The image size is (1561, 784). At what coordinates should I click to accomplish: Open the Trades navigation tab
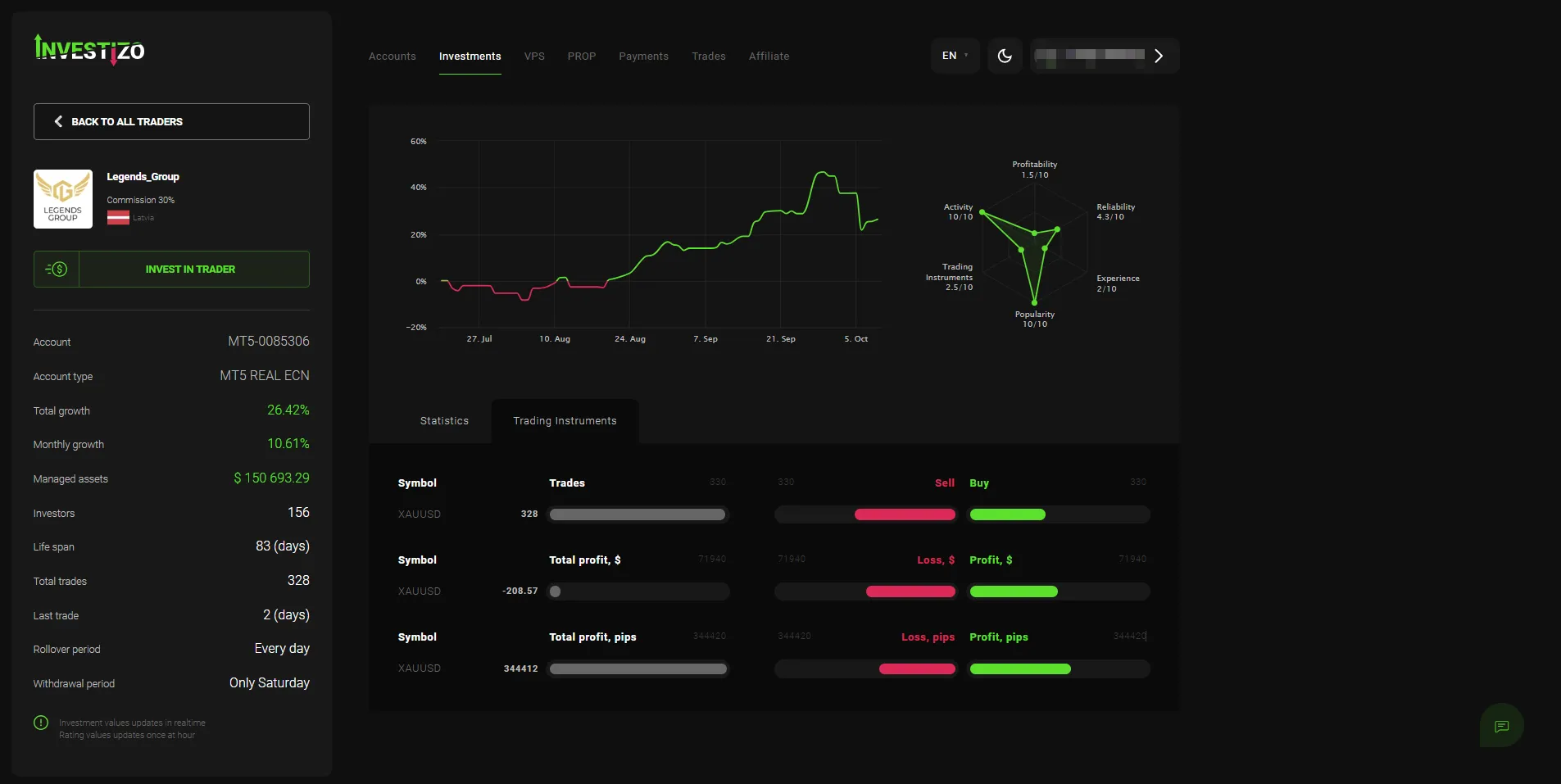coord(709,57)
